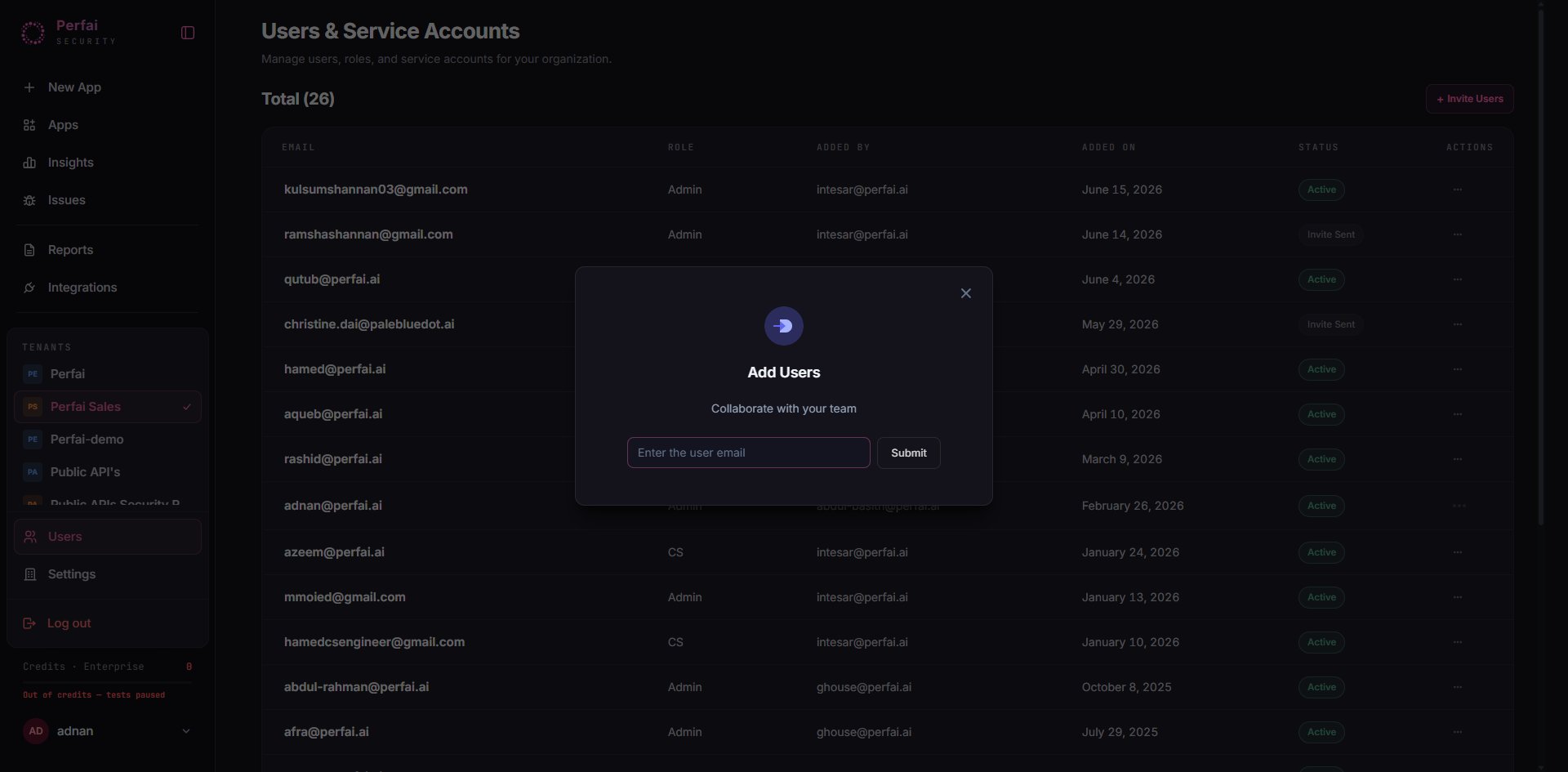Log out of the account
Screen dimensions: 1568x772
coord(107,623)
